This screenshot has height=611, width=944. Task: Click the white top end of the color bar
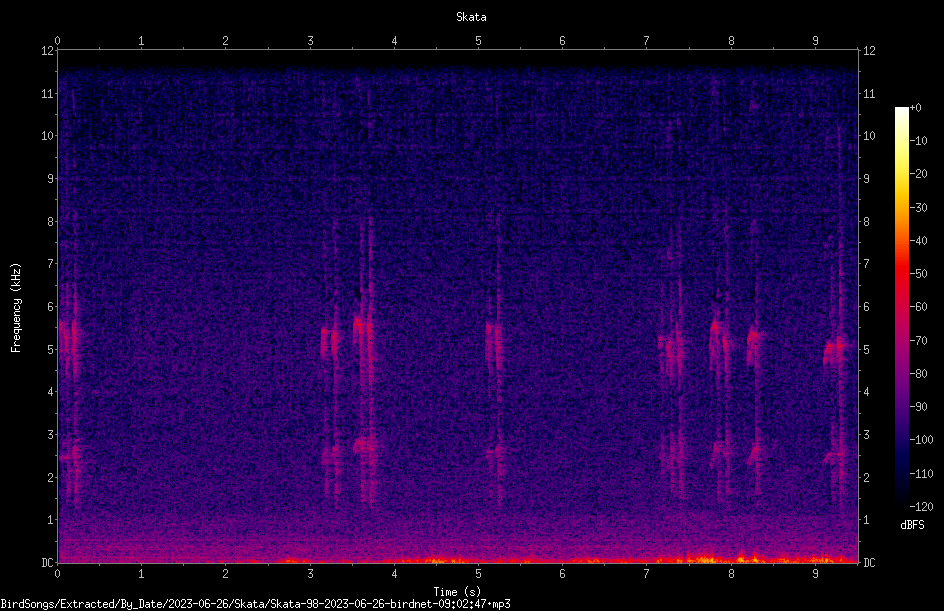pyautogui.click(x=901, y=111)
